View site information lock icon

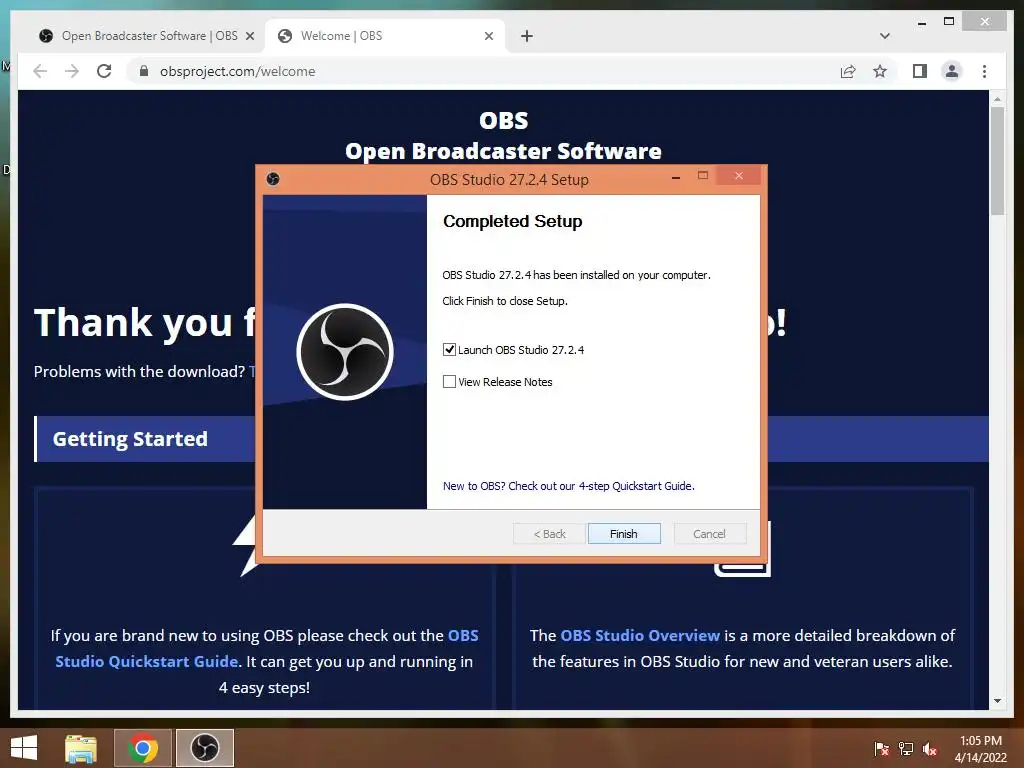[144, 71]
